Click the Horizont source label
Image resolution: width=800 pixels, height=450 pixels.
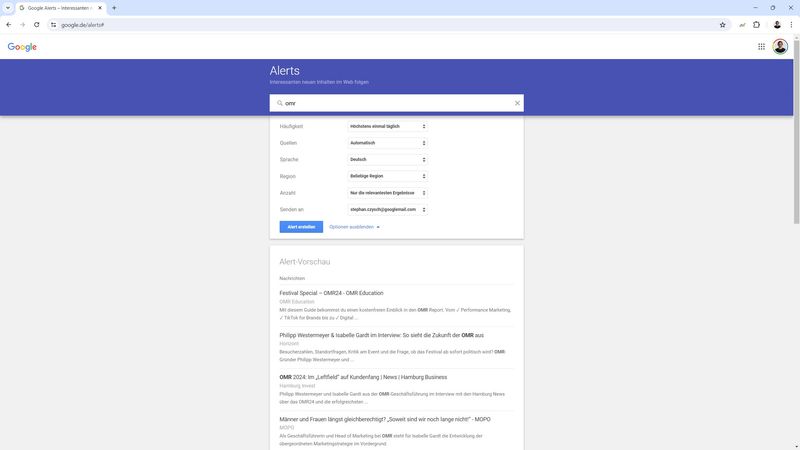[x=289, y=343]
